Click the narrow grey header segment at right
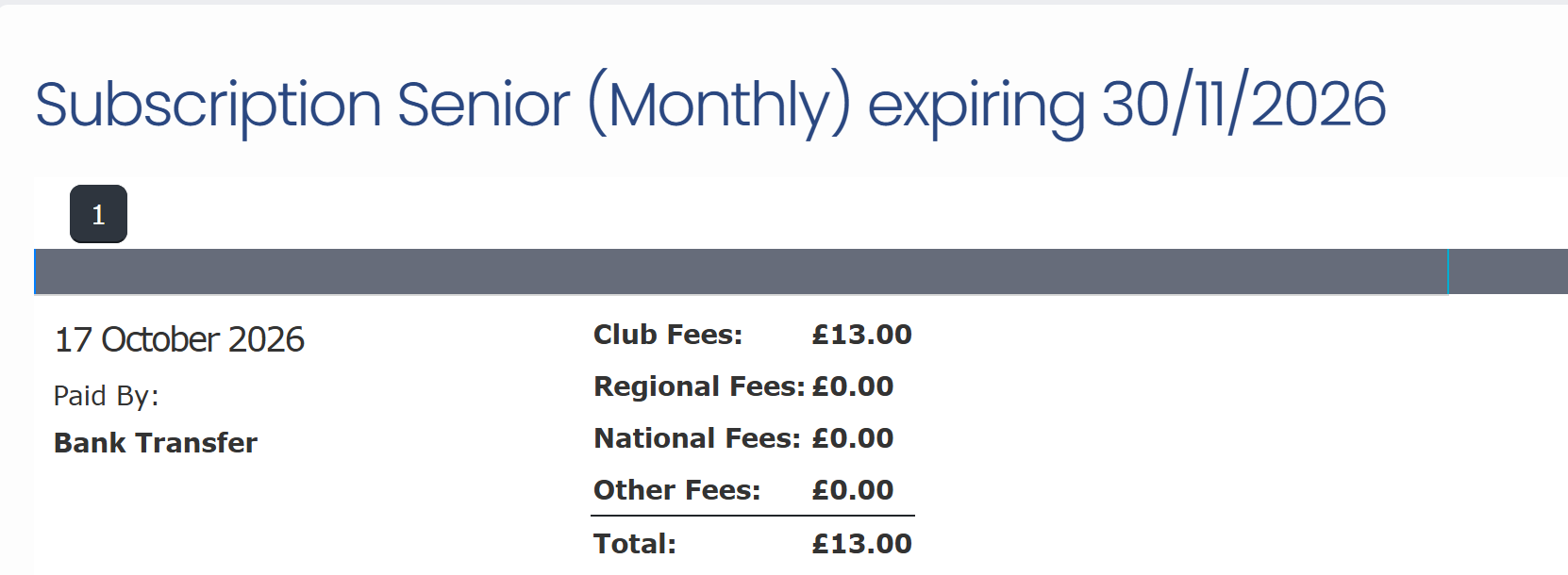Image resolution: width=1568 pixels, height=575 pixels. 1509,271
